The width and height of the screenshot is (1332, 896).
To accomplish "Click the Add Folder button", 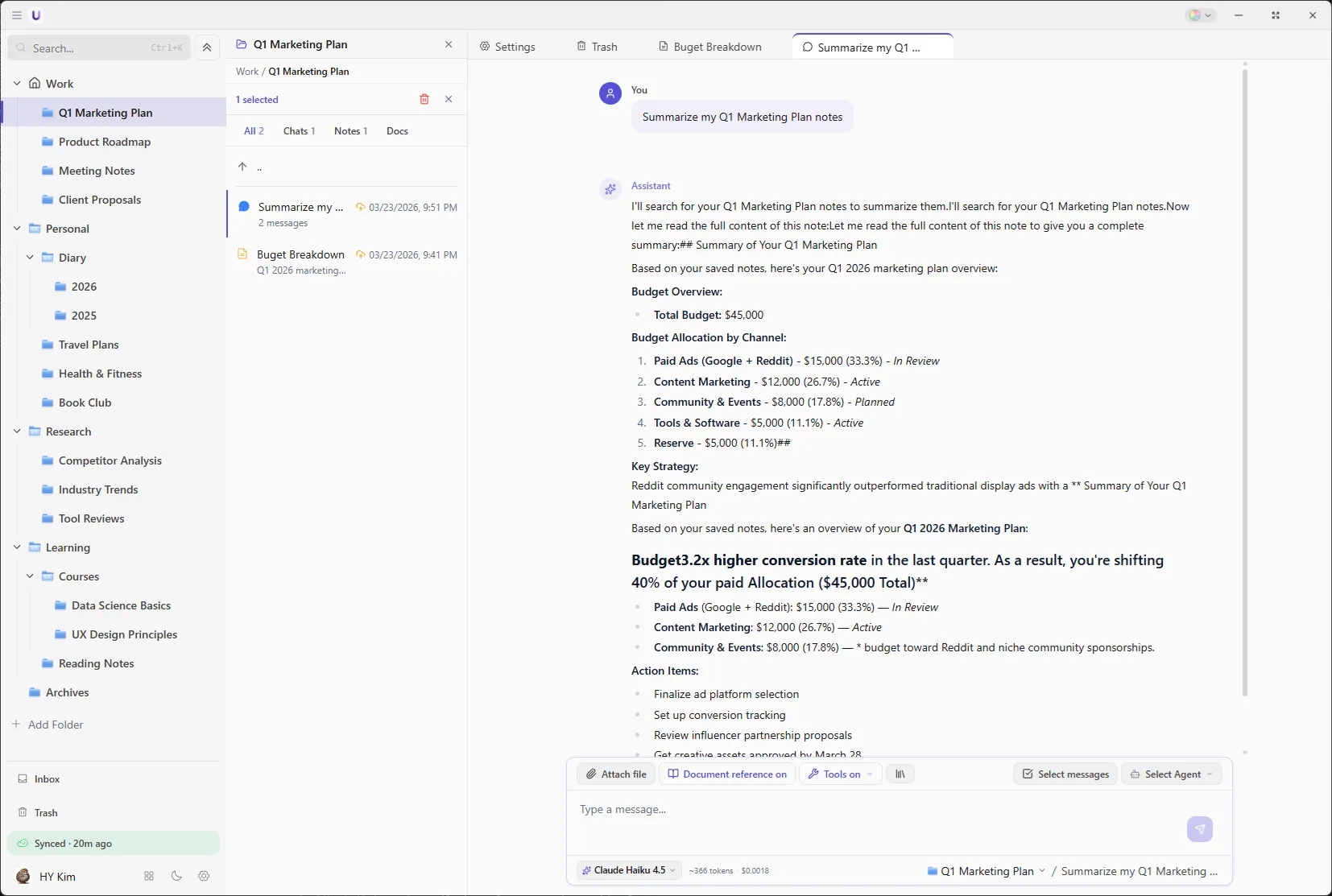I will tap(55, 724).
